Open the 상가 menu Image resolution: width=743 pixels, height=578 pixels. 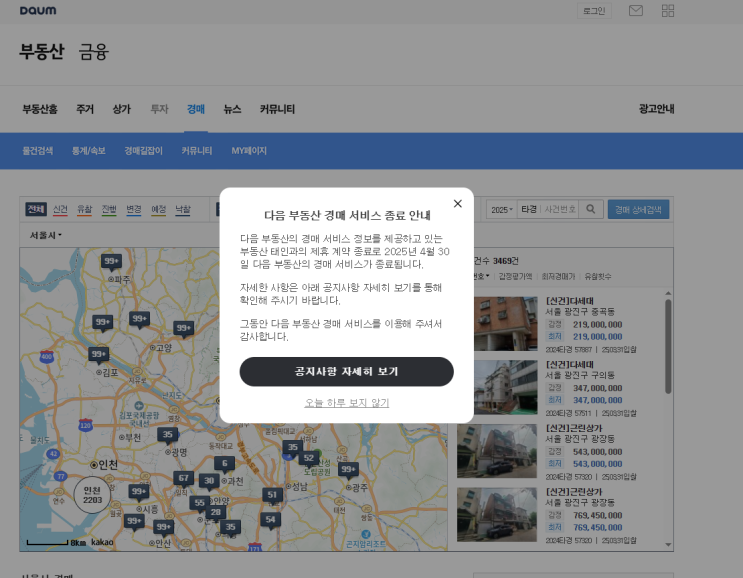point(122,109)
